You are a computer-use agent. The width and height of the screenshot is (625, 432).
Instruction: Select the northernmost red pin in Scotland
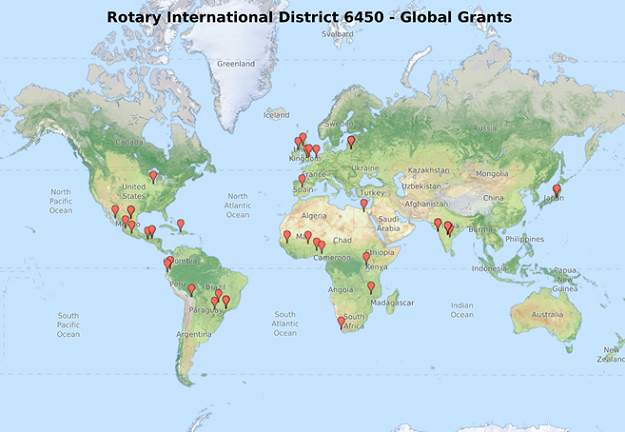(x=303, y=138)
